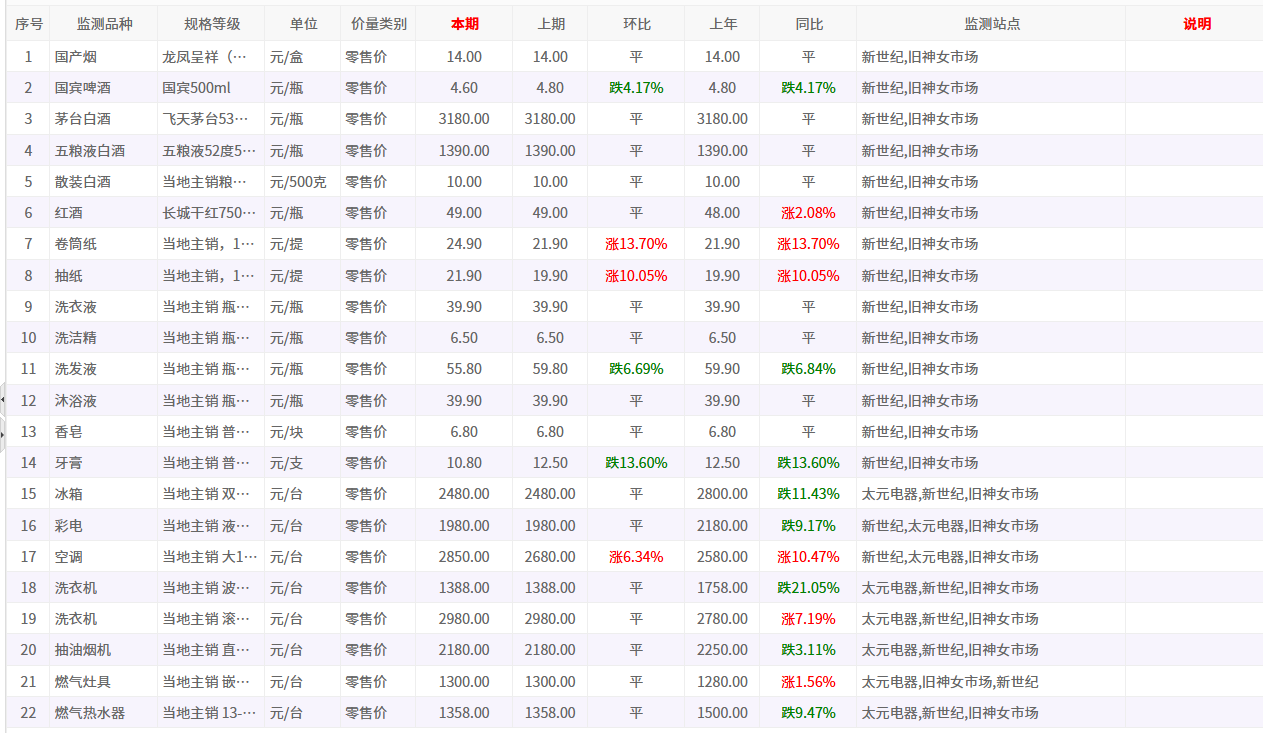1263x733 pixels.
Task: Click the 涨7.19% cell in row 19
Action: pyautogui.click(x=808, y=619)
